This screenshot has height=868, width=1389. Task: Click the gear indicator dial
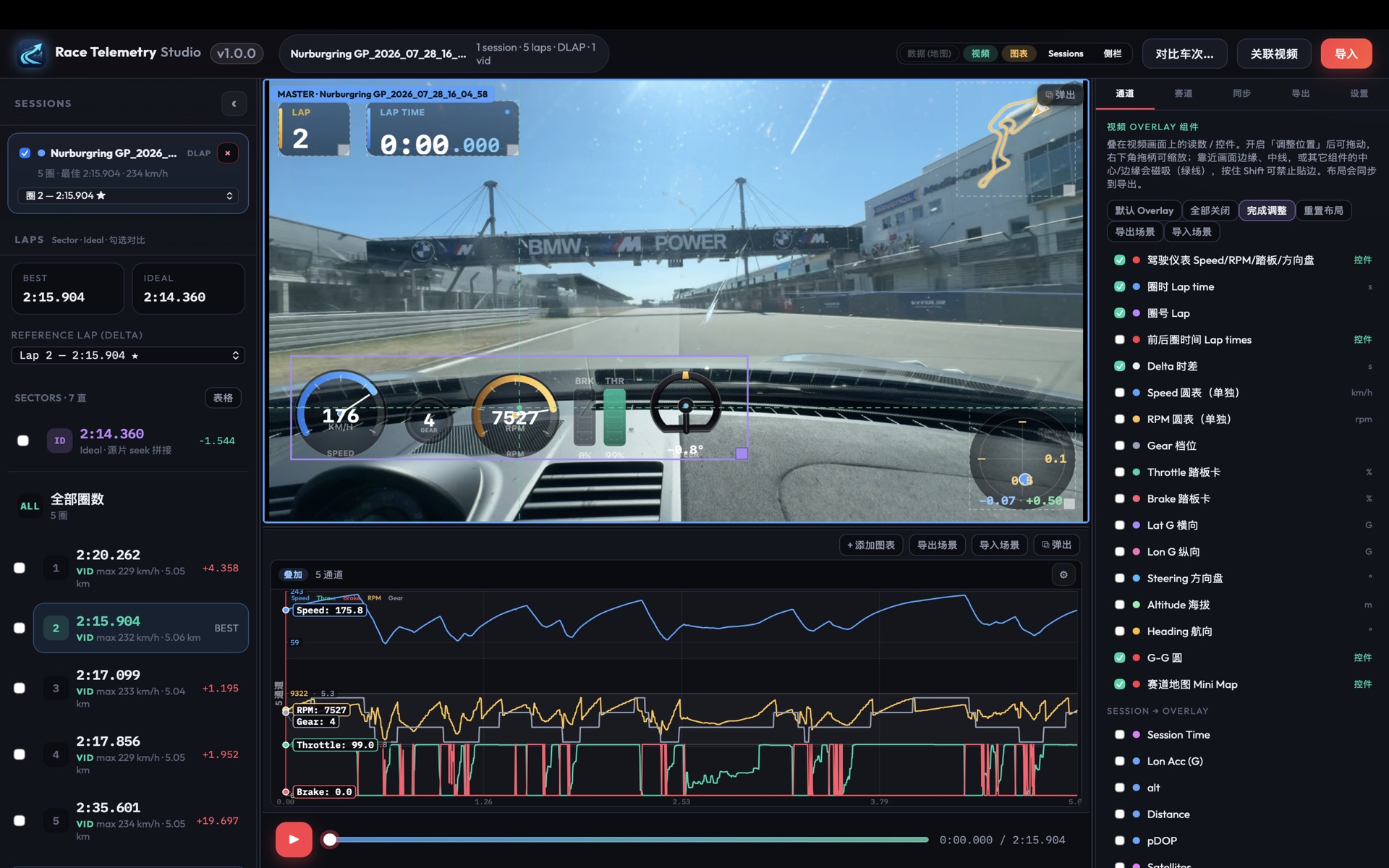pos(429,420)
